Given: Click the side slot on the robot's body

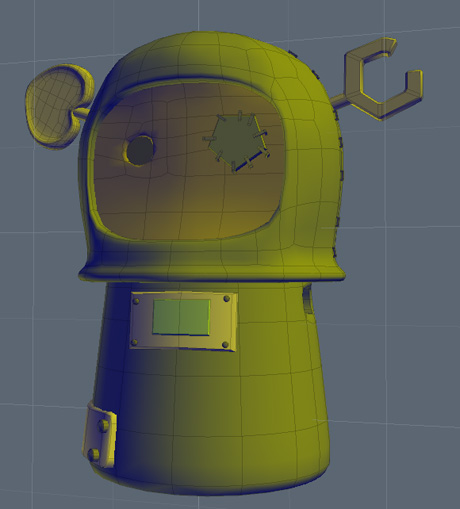Looking at the screenshot, I should (x=308, y=299).
